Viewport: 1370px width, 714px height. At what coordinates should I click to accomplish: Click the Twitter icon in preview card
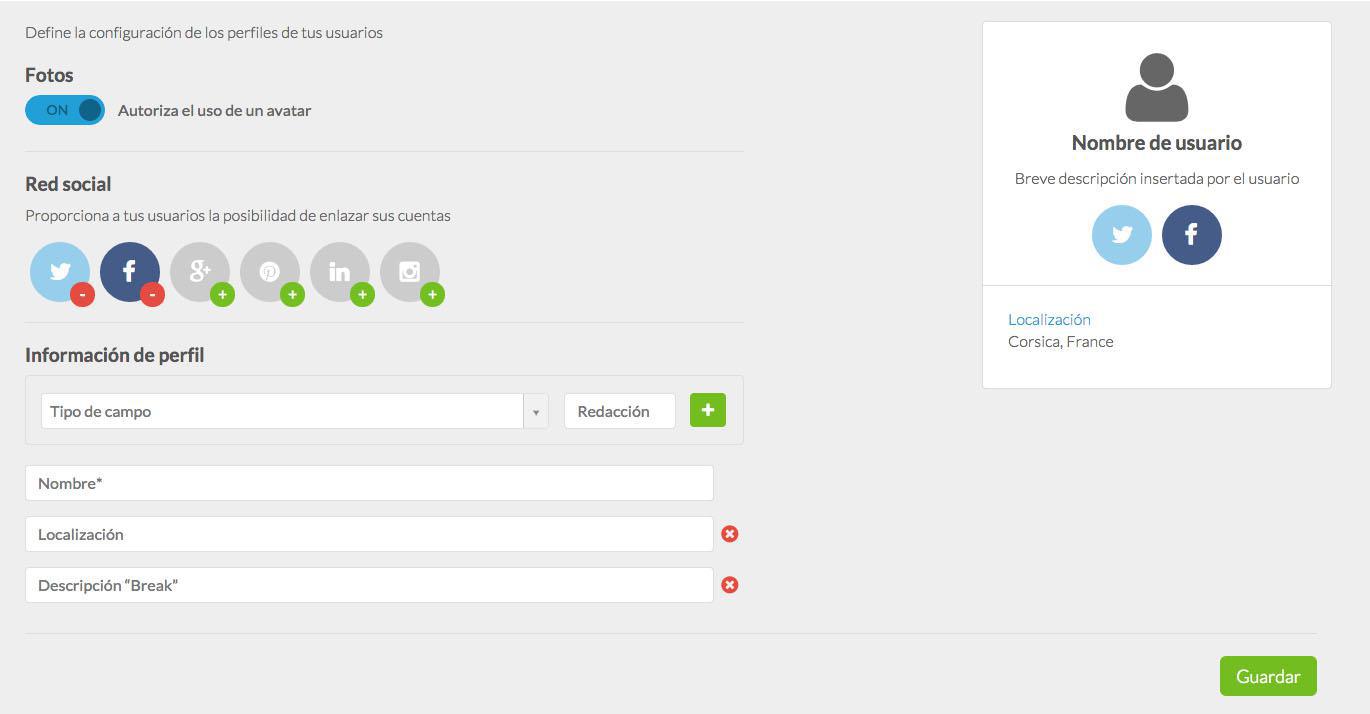coord(1122,235)
